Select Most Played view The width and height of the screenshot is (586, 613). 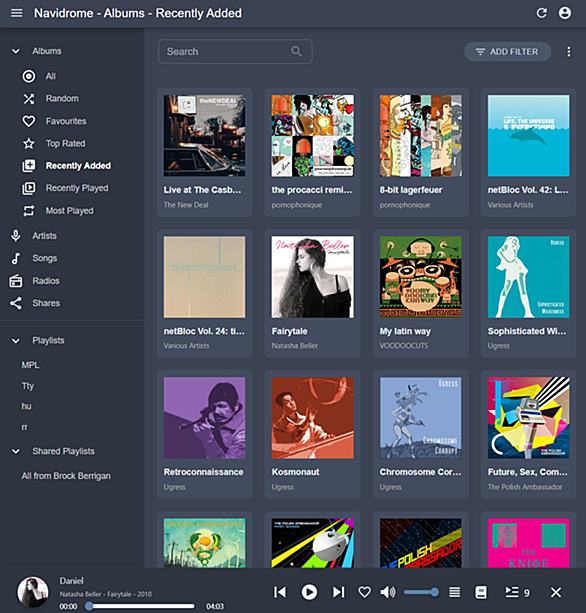pos(70,211)
